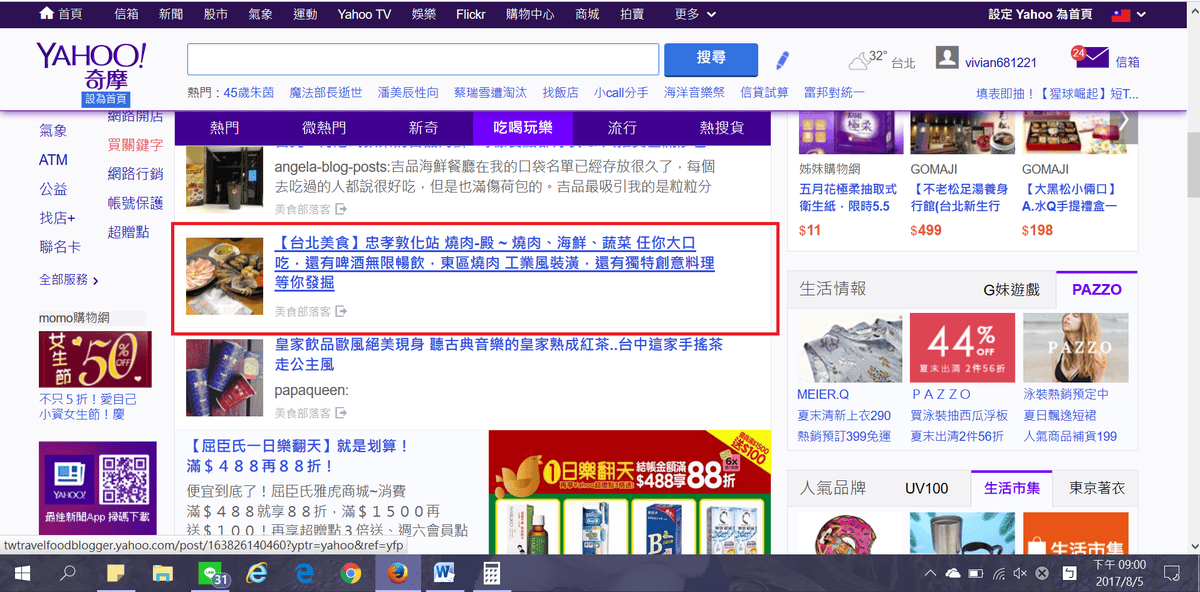Open 購物中心 in top navigation
This screenshot has height=592, width=1200.
pos(530,14)
